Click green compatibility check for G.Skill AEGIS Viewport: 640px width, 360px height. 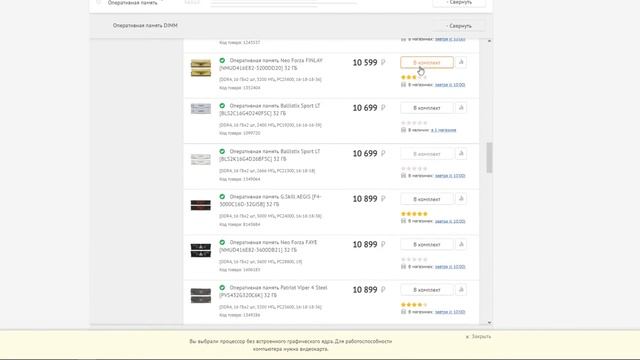222,197
